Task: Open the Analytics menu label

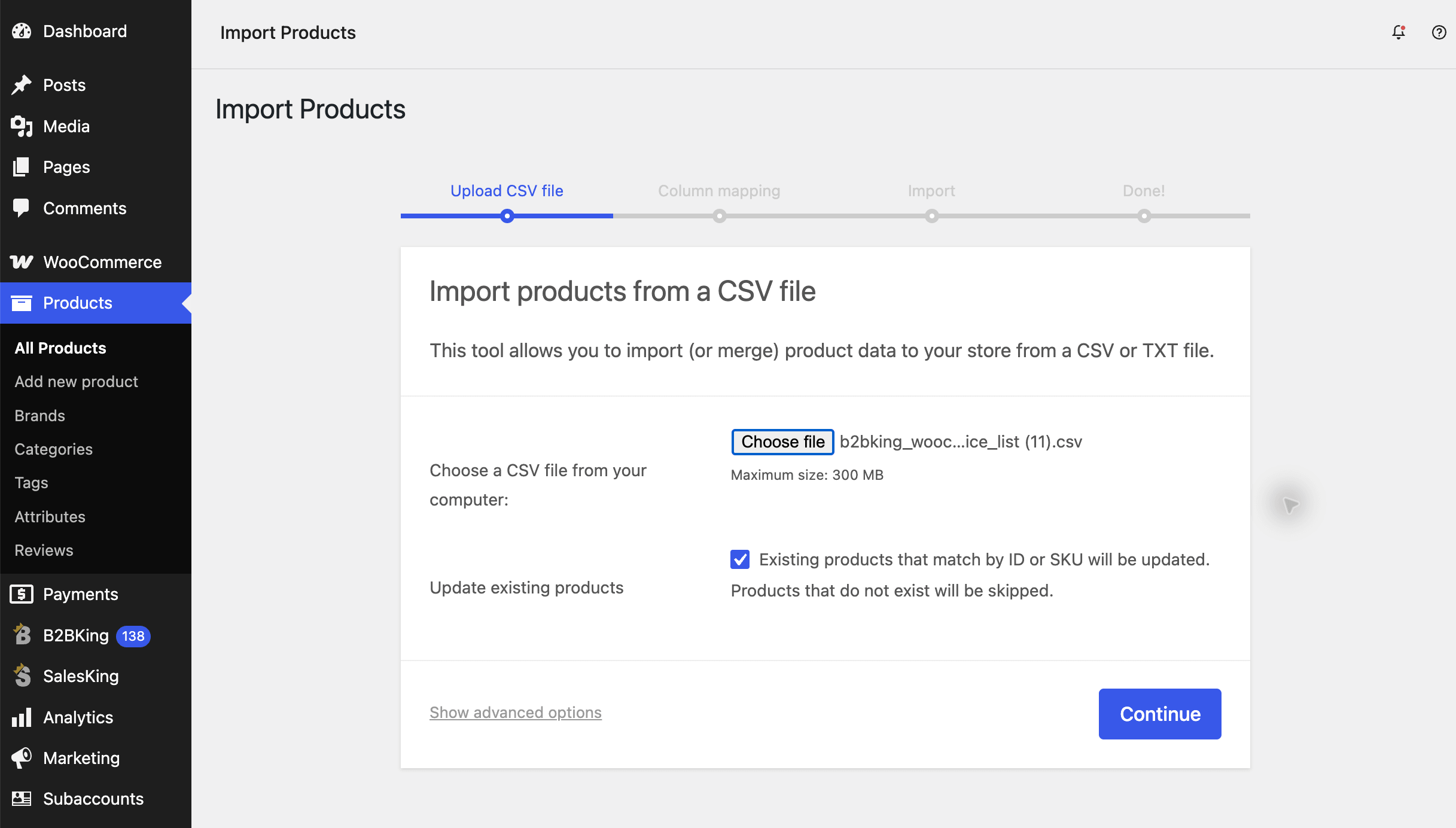Action: click(x=78, y=717)
